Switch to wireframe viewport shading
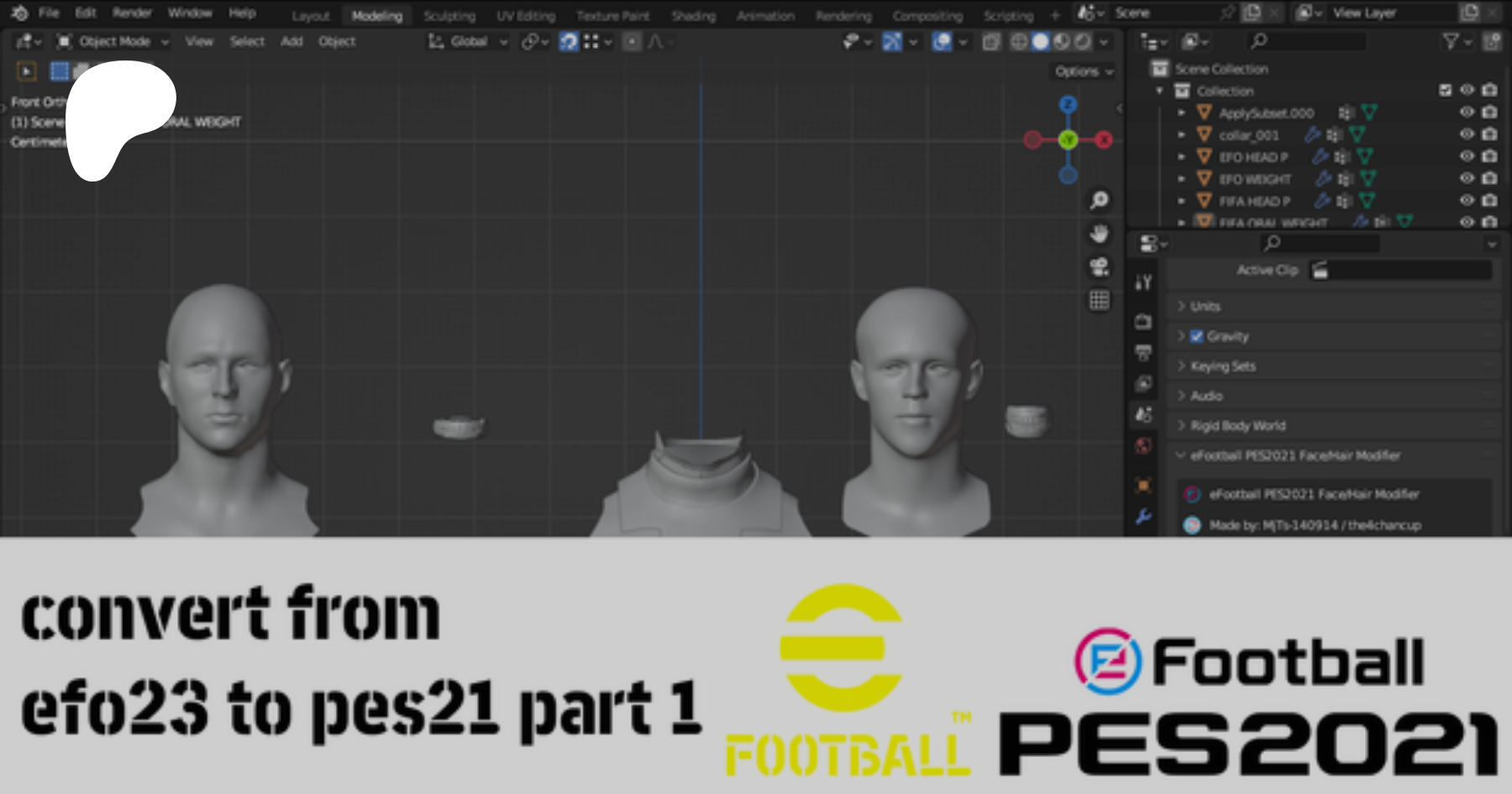Viewport: 1512px width, 794px height. pyautogui.click(x=1019, y=41)
